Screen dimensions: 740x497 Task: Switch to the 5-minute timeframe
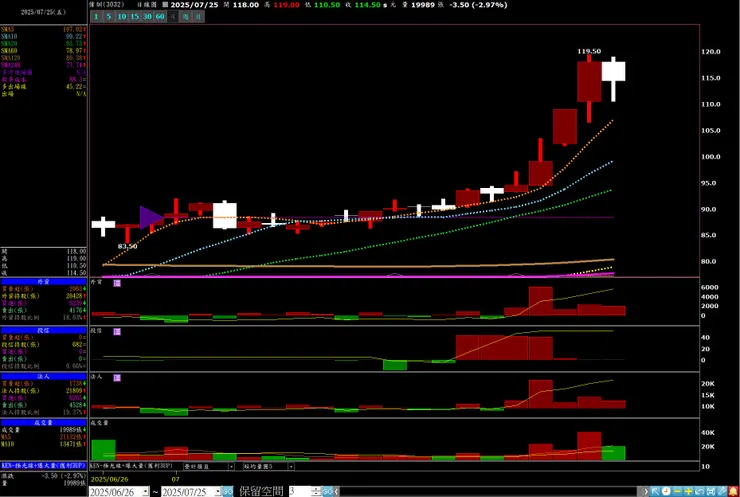point(109,17)
